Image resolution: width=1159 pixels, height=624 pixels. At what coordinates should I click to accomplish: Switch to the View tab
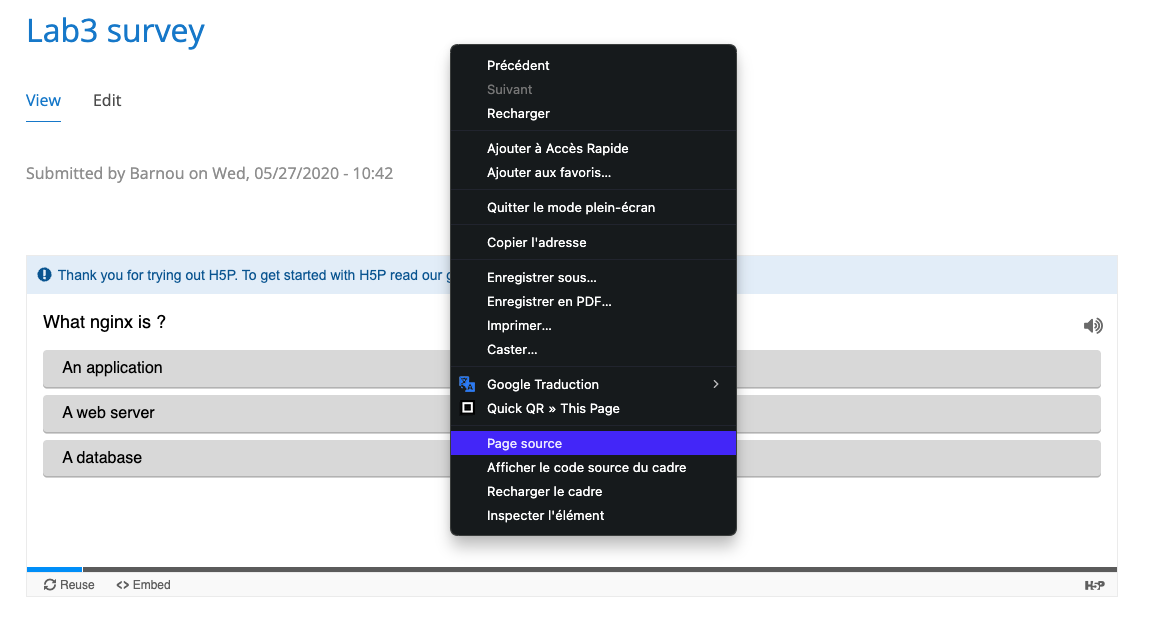click(x=43, y=101)
